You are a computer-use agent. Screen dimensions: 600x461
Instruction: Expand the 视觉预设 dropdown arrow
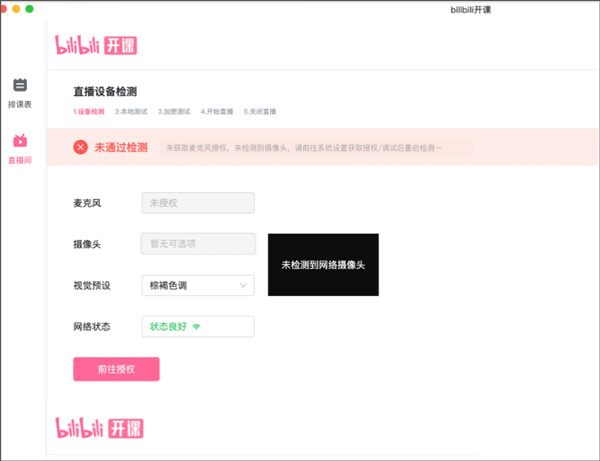243,286
